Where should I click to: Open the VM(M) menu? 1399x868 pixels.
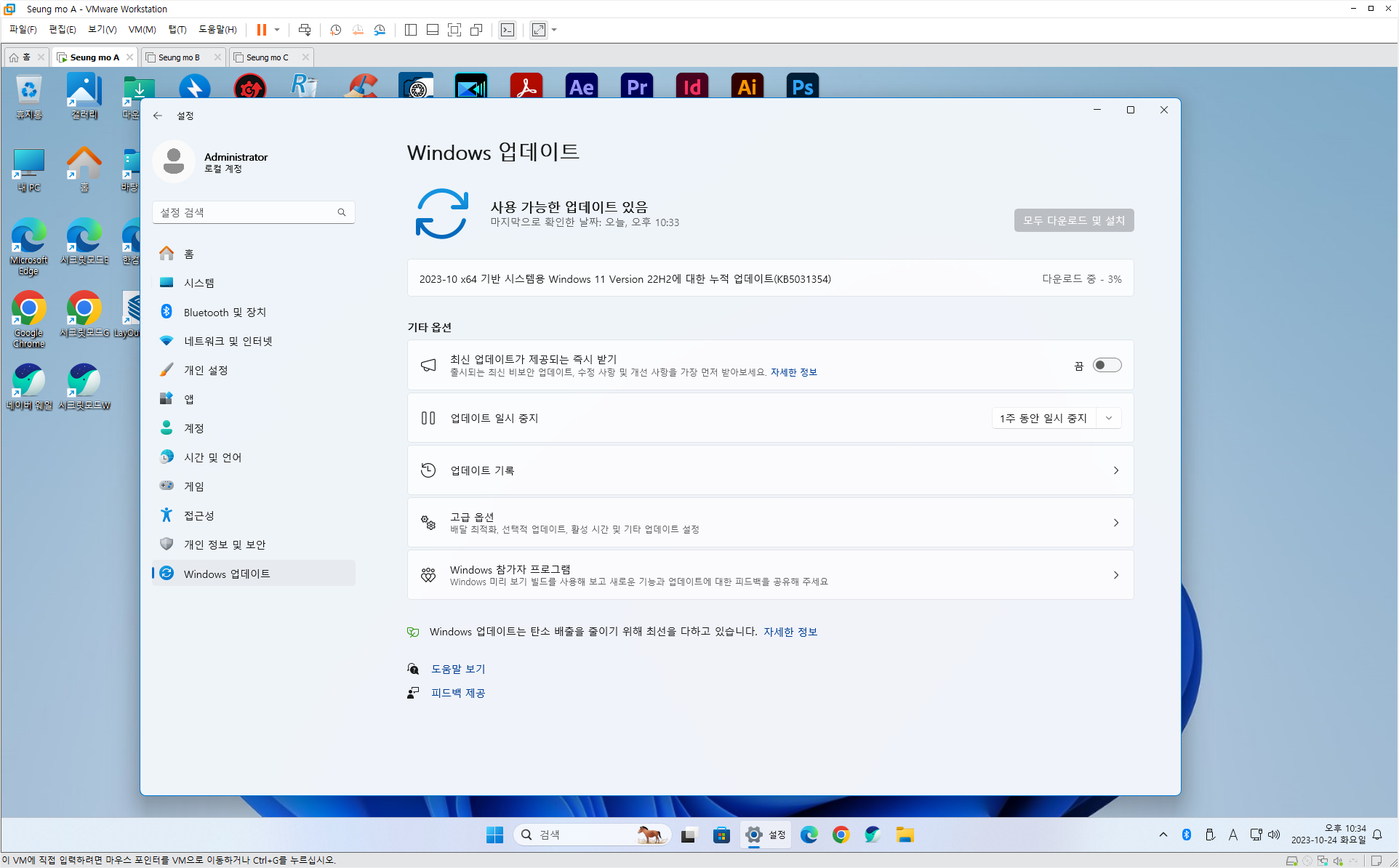[x=142, y=30]
